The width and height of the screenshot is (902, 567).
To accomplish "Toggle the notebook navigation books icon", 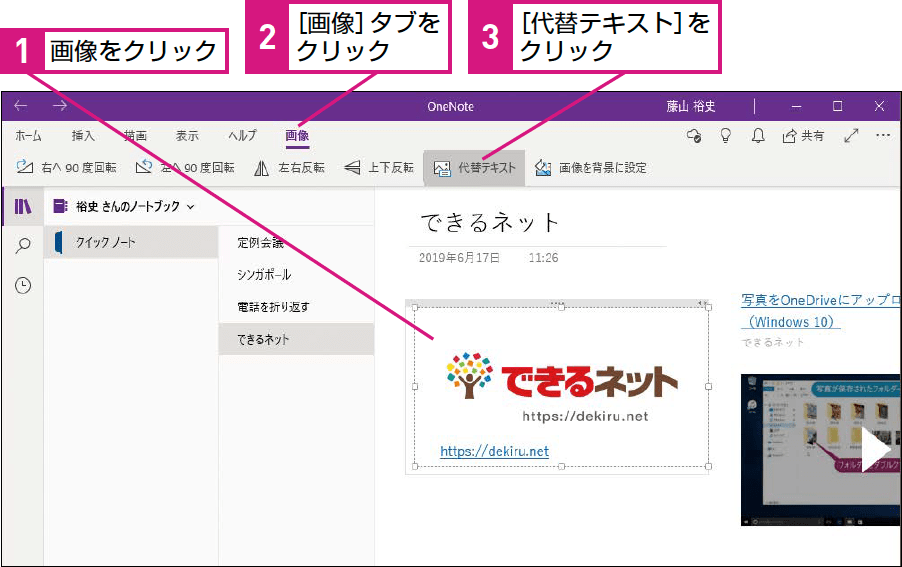I will (x=23, y=206).
